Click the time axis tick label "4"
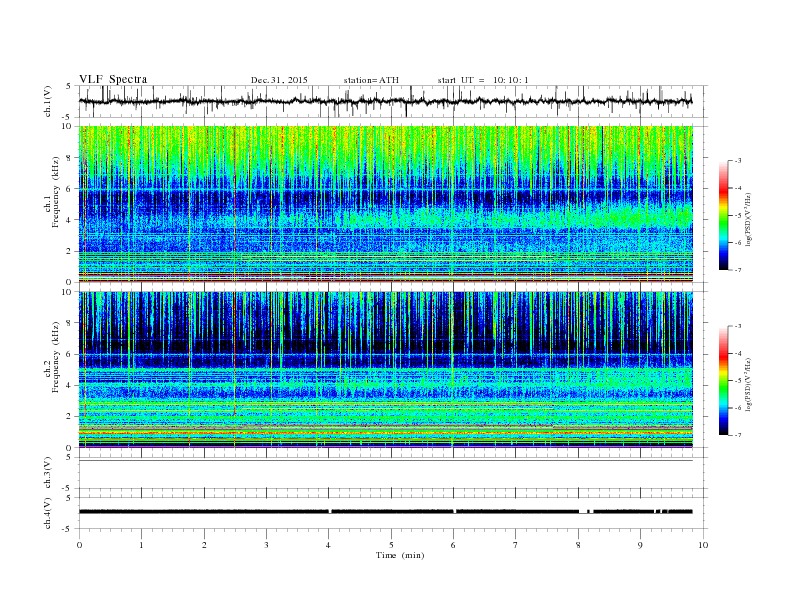This screenshot has height=612, width=792. coord(329,545)
